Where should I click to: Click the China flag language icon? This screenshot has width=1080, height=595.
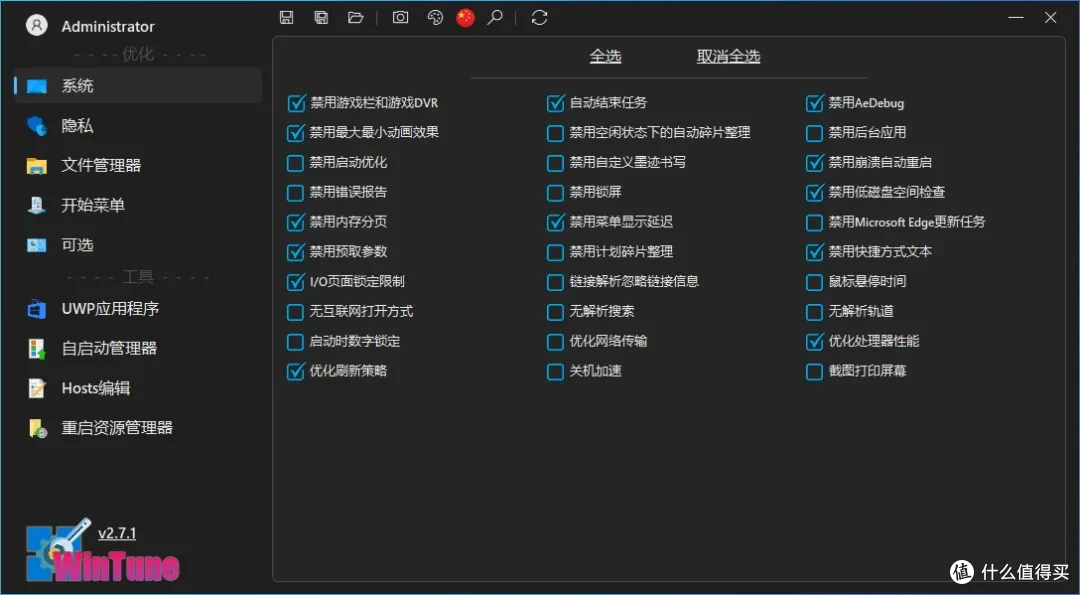tap(466, 18)
